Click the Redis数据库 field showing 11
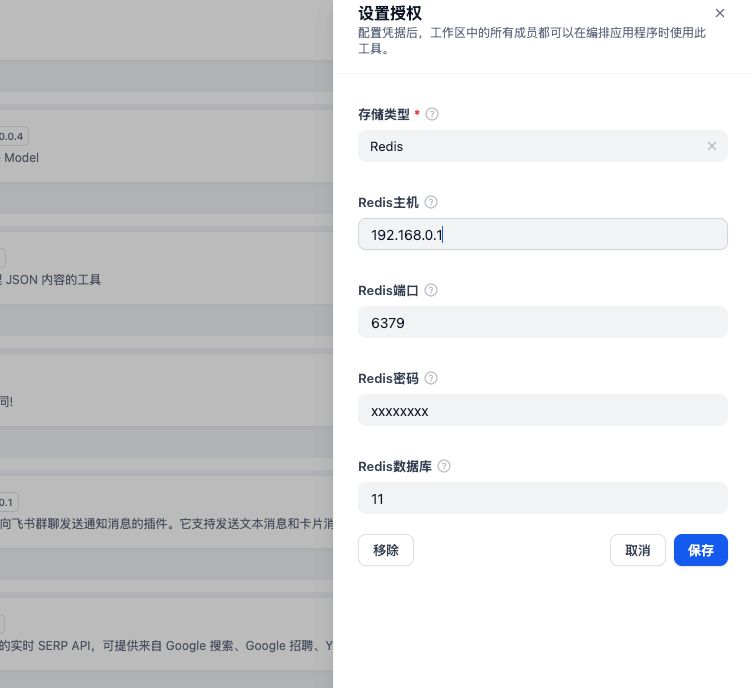The width and height of the screenshot is (752, 688). 542,498
